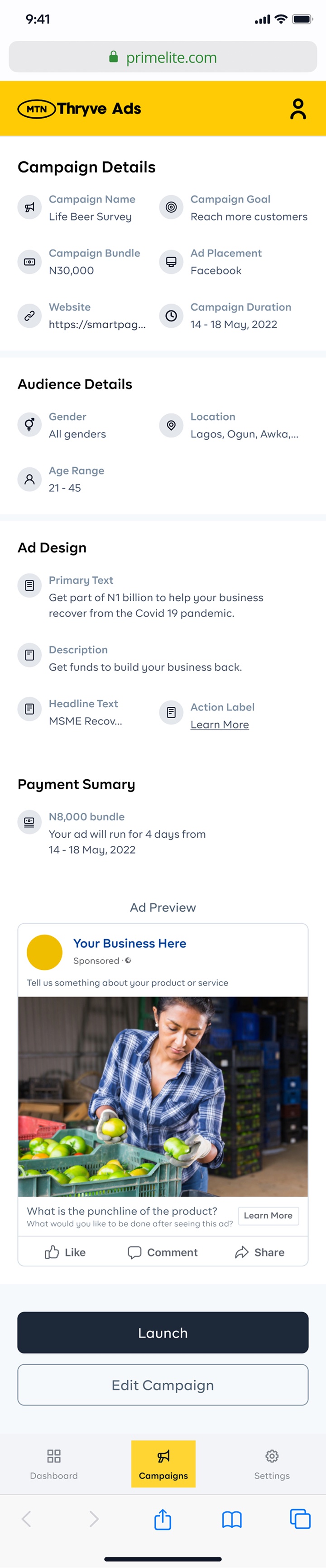Click the Campaign Duration clock icon
Screen dimensions: 326x1568
[x=171, y=316]
